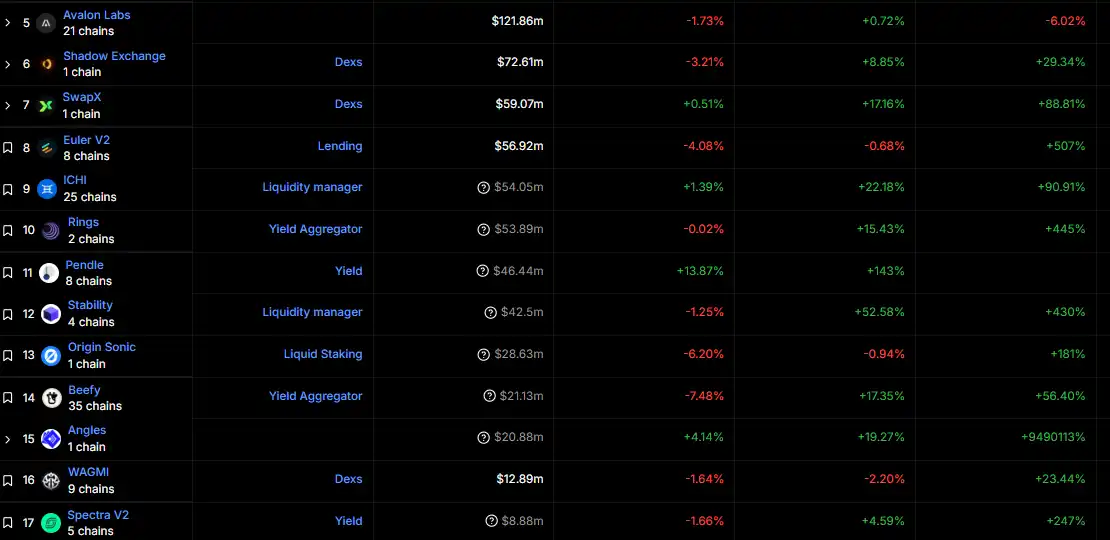Click the Avalon Labs logo icon

tap(46, 23)
